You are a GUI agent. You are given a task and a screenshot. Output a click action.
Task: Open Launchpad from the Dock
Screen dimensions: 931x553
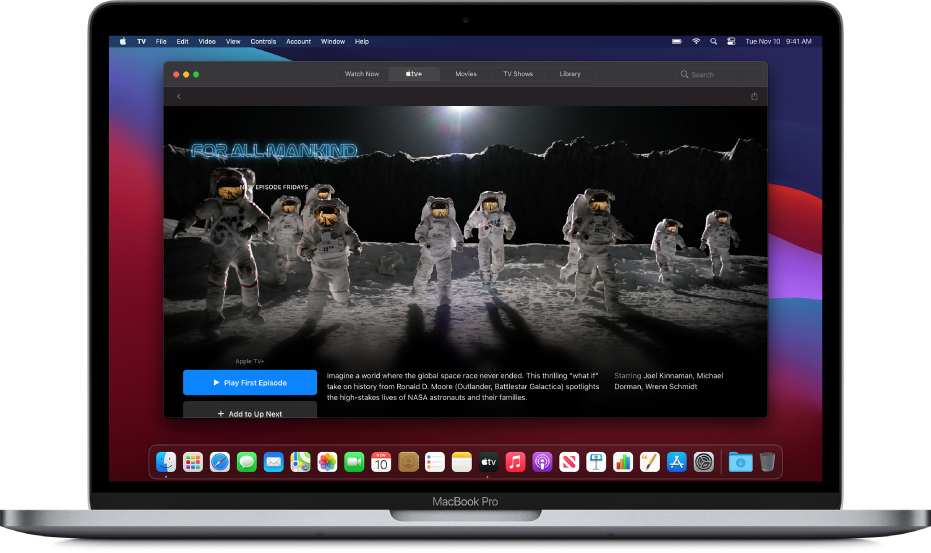pos(192,462)
